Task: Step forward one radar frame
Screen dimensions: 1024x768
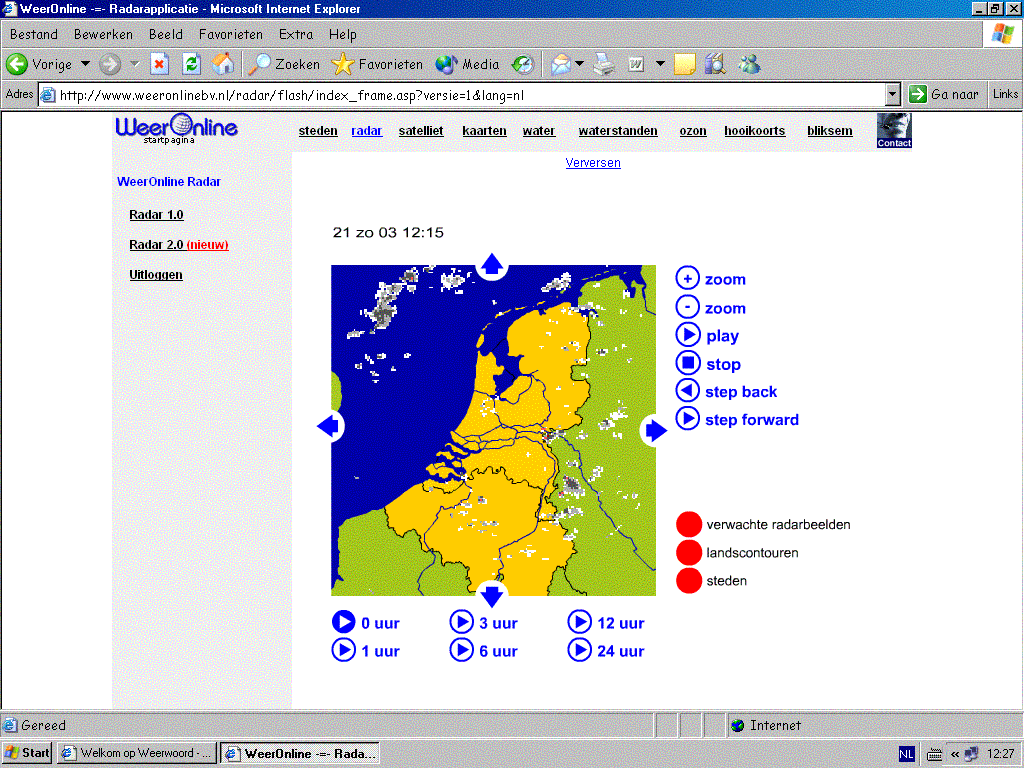Action: [688, 419]
